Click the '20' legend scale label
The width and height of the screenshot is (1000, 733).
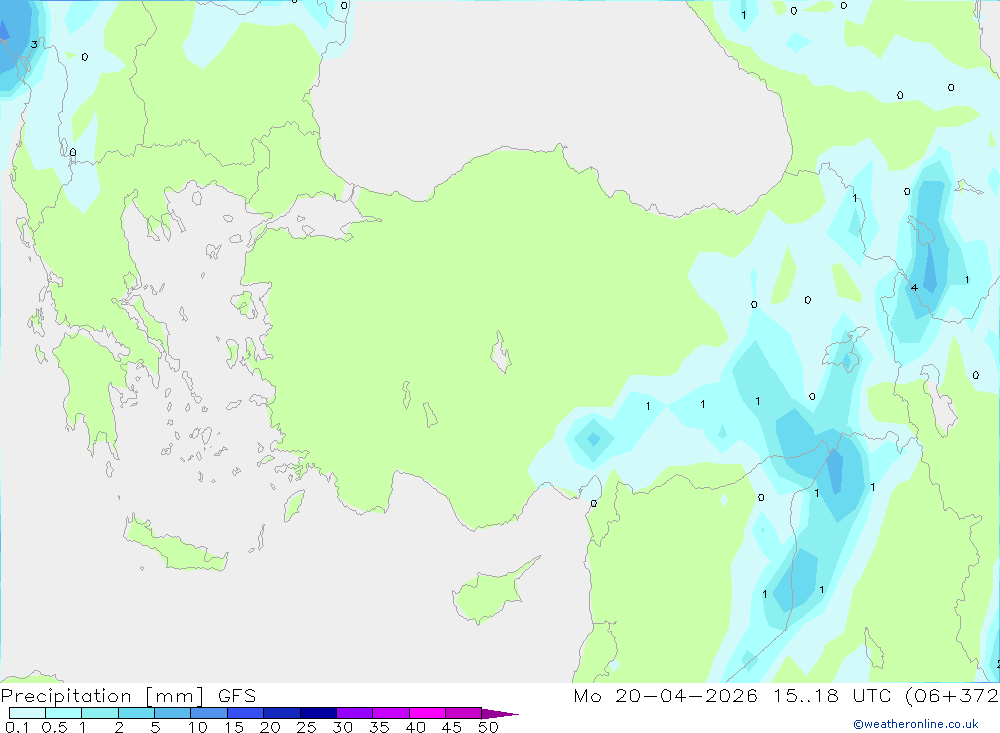coord(270,727)
